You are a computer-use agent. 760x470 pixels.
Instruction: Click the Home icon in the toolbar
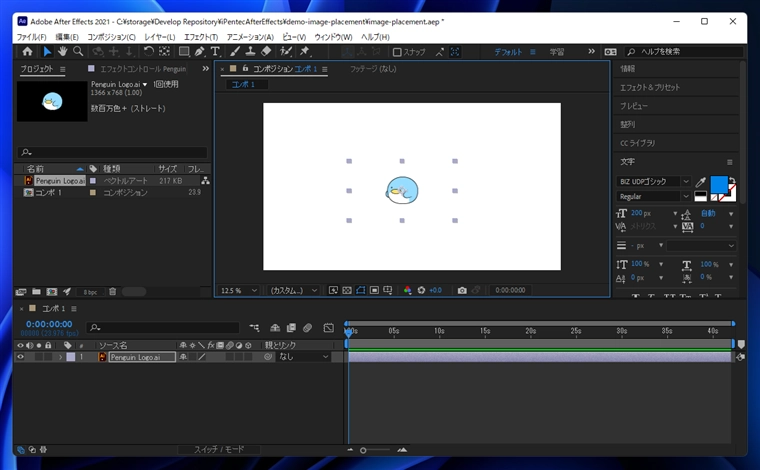28,51
